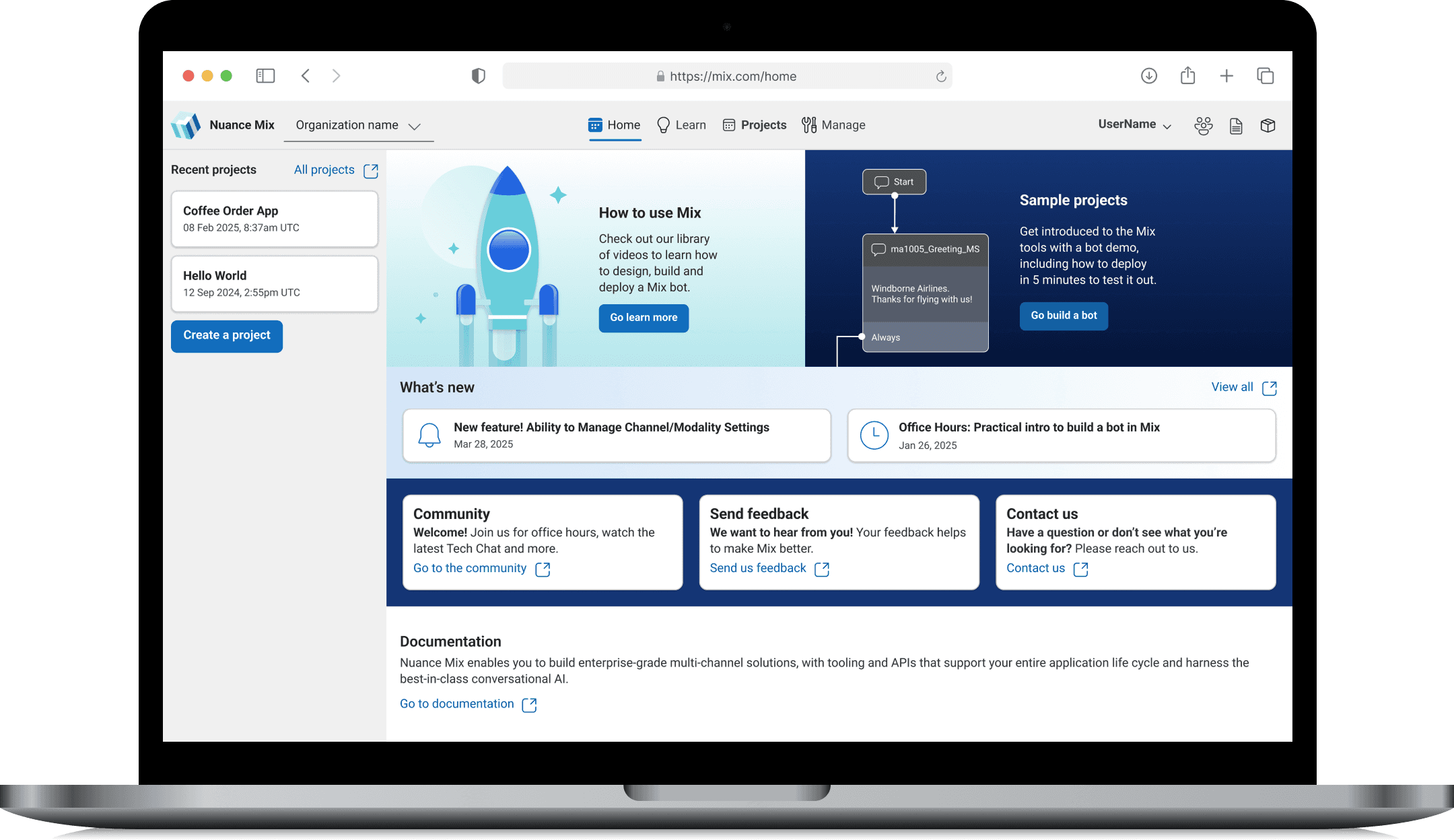
Task: Click the Nuance Mix logo
Action: coord(186,125)
